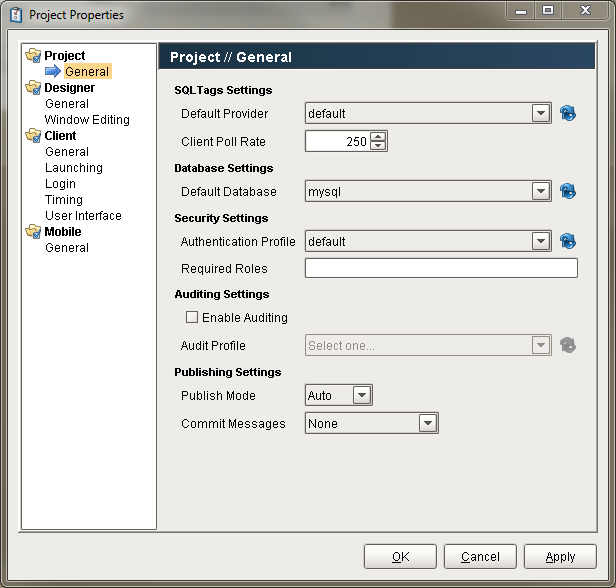Select Timing under Client
616x588 pixels.
point(64,200)
